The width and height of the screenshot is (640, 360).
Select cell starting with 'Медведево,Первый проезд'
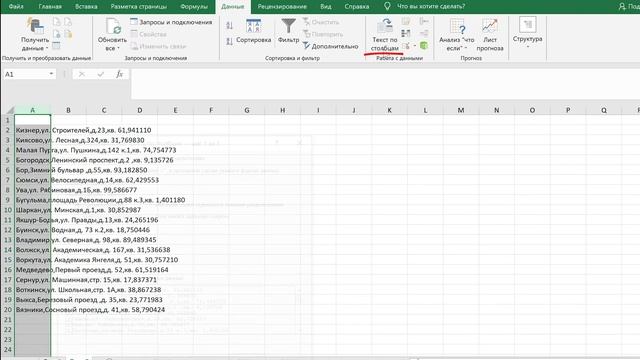pos(33,270)
